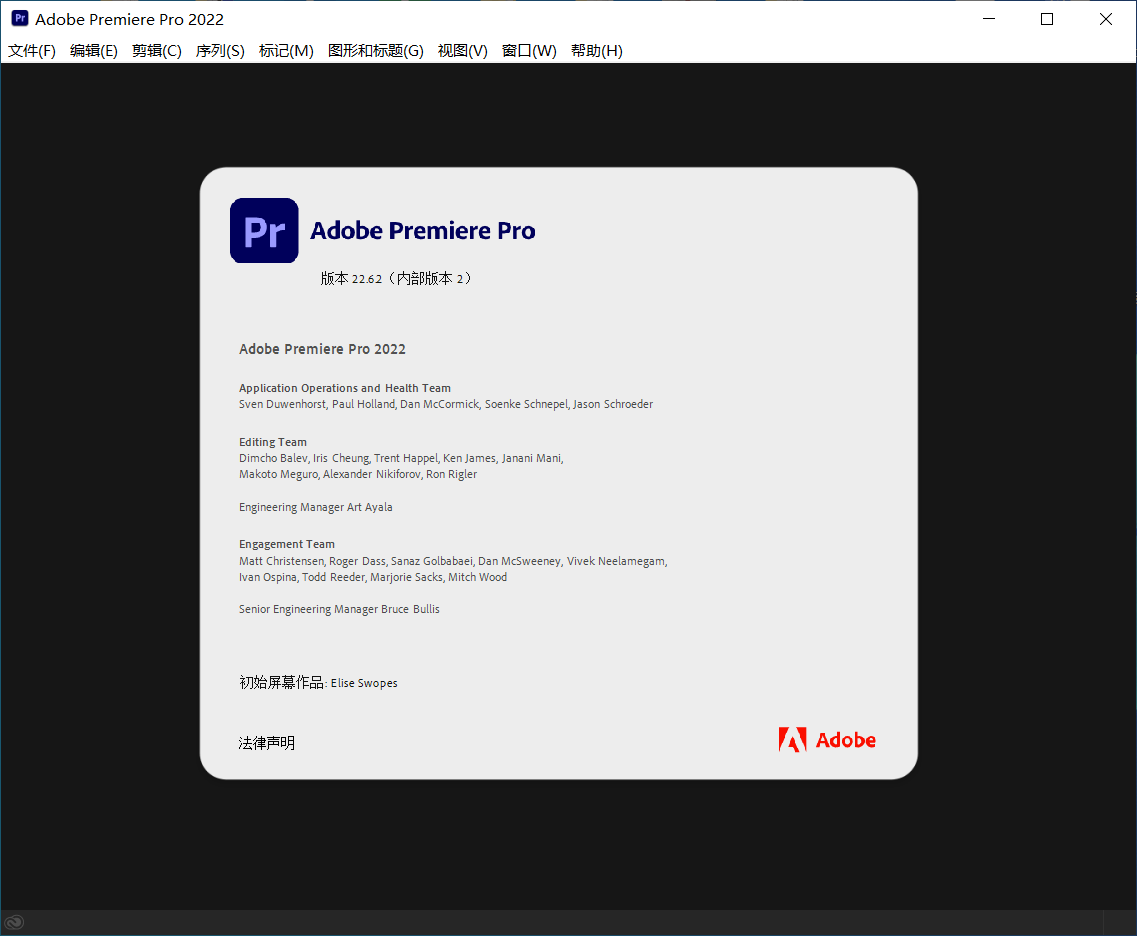
Task: Click the version text 版本 22.6.2
Action: 397,278
